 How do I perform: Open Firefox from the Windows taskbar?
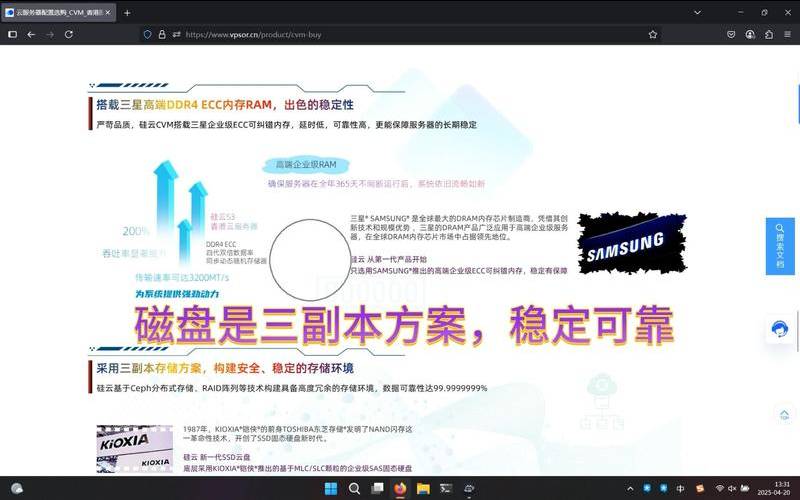coord(400,489)
